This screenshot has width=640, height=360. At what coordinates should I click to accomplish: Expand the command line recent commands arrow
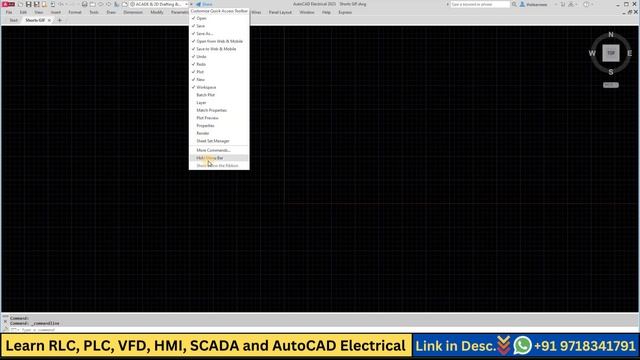pos(18,329)
